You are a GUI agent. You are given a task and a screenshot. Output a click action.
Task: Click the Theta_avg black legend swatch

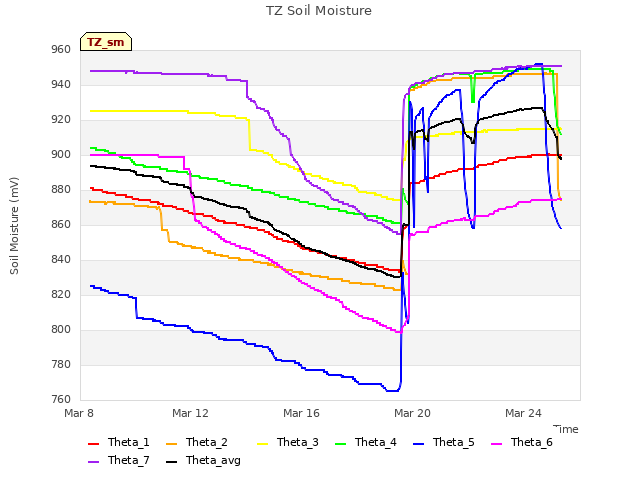point(171,462)
